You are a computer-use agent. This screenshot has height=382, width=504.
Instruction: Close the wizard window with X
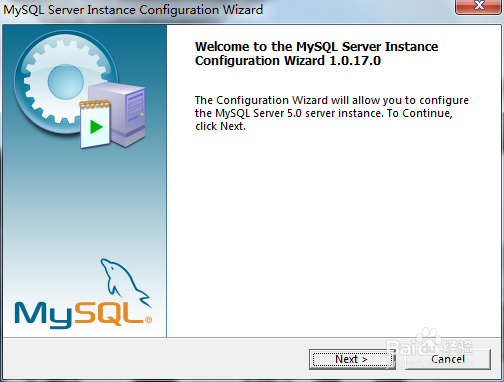click(479, 6)
